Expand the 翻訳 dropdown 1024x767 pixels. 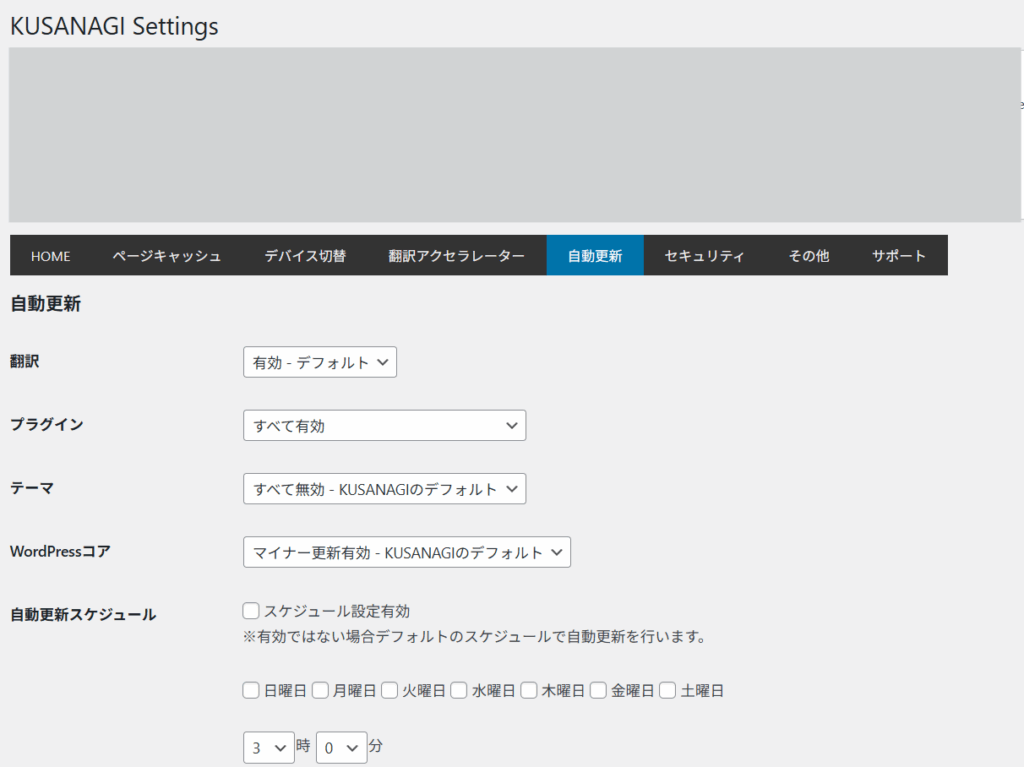pos(320,362)
